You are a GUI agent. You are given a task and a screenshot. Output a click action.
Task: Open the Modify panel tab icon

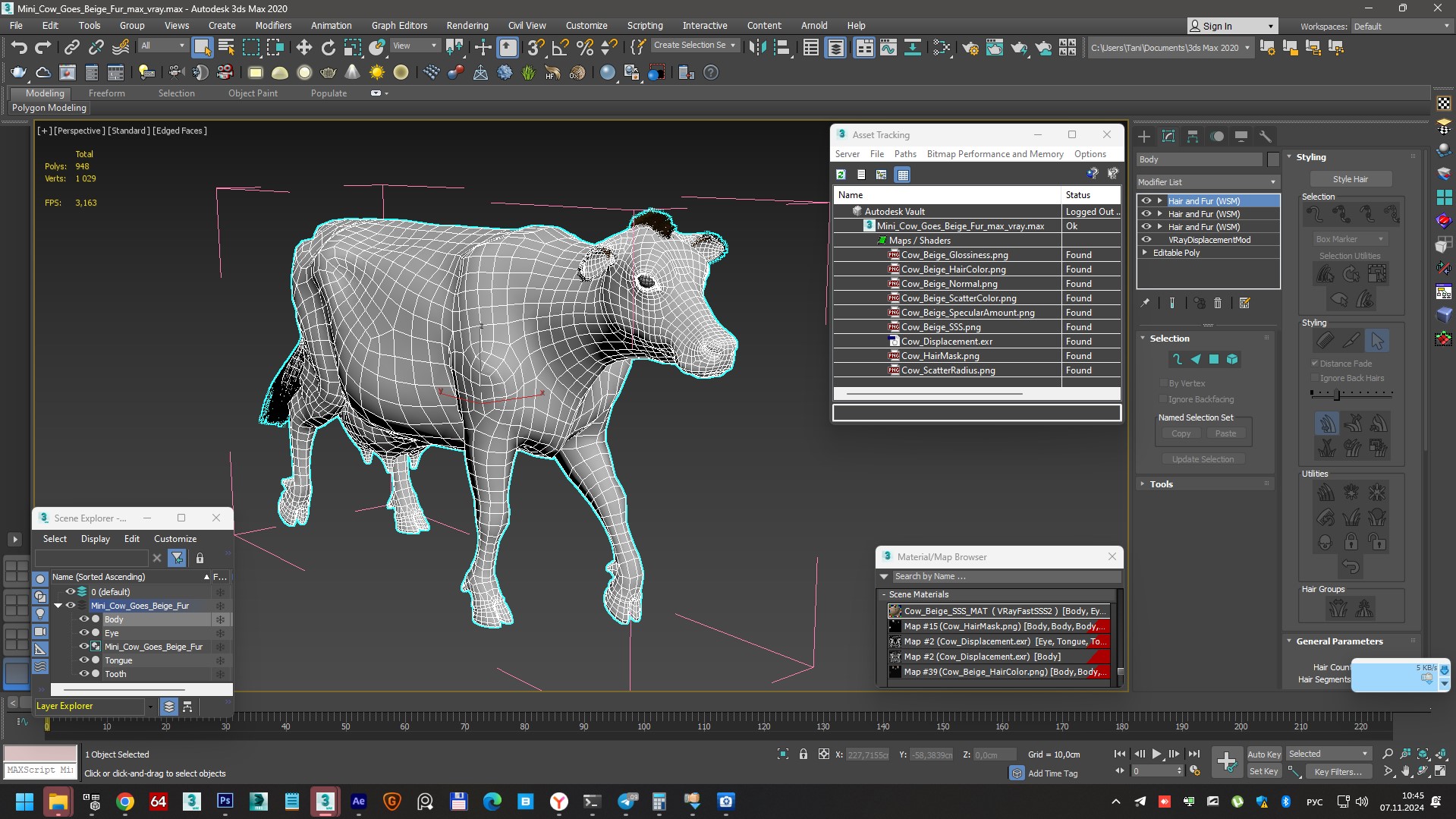pos(1168,137)
